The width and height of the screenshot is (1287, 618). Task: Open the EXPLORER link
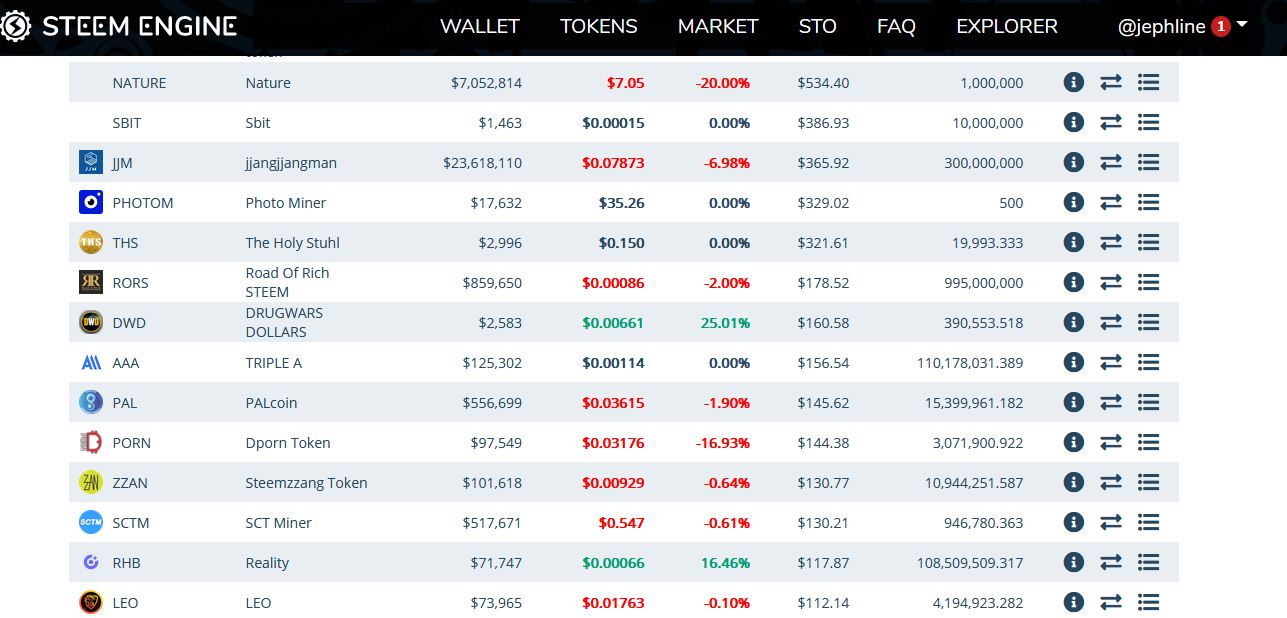pyautogui.click(x=1007, y=27)
